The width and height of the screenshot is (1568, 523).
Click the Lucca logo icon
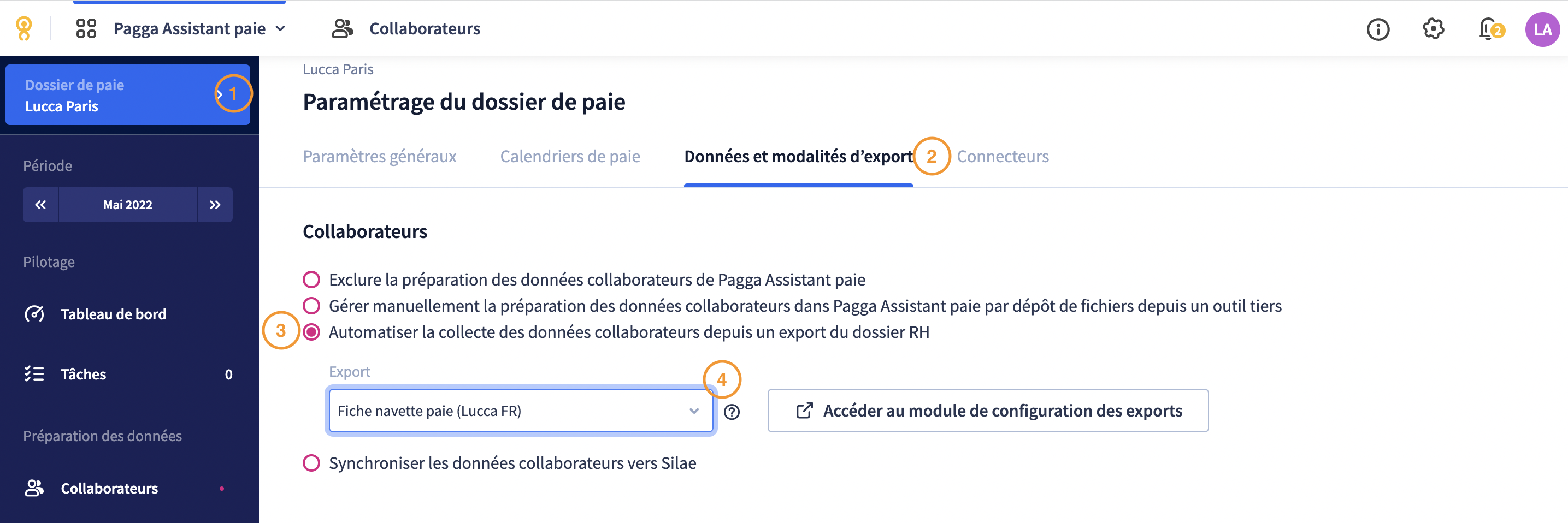pos(23,28)
